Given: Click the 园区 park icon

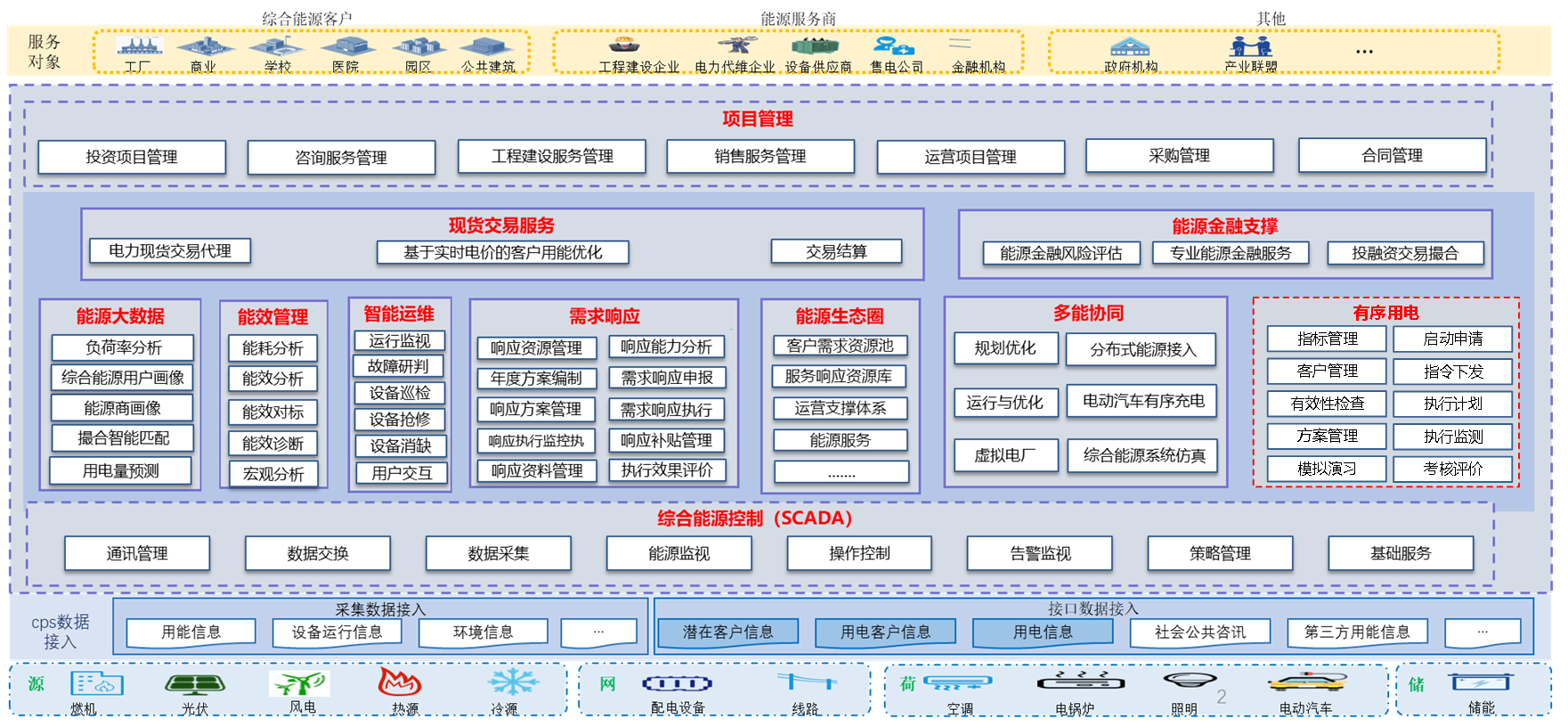Looking at the screenshot, I should pos(418,46).
